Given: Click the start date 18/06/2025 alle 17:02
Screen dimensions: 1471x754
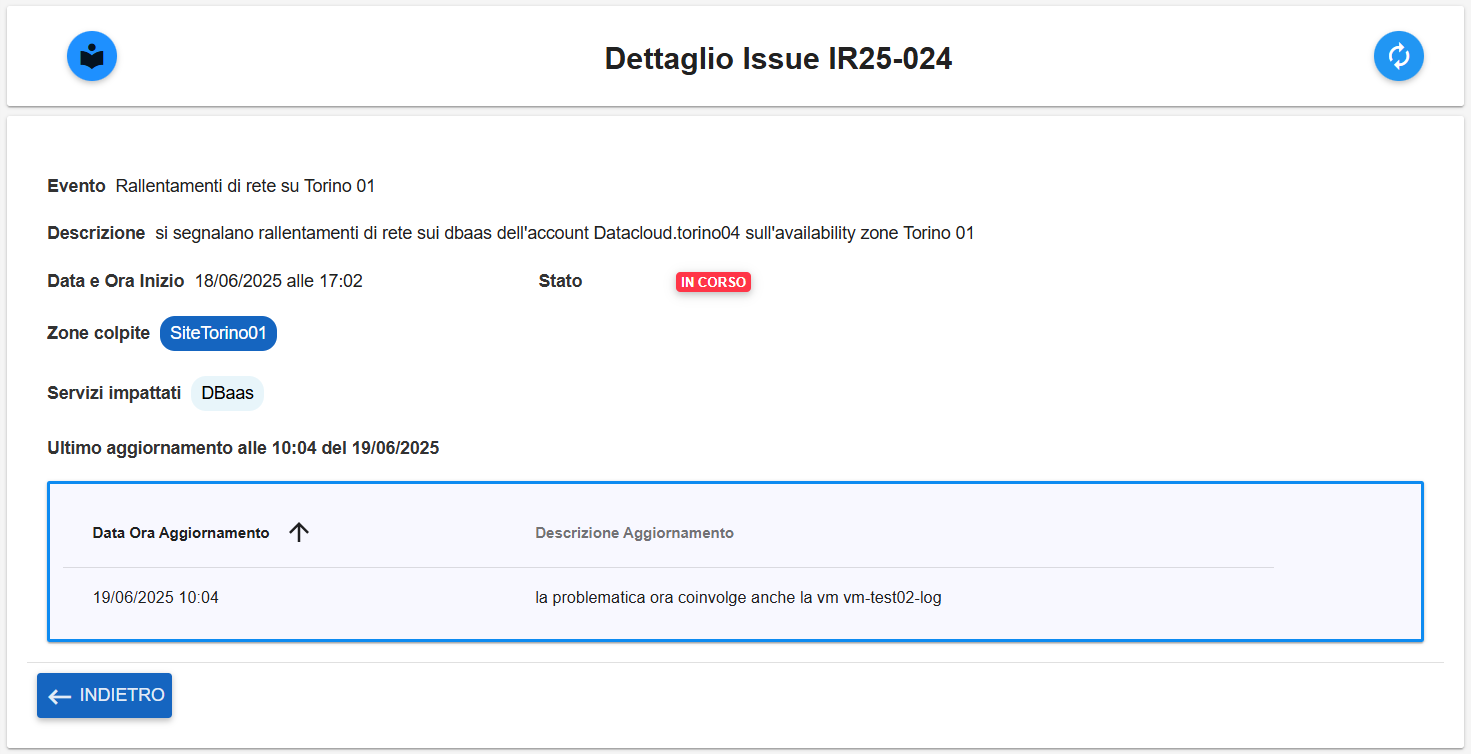Looking at the screenshot, I should pos(279,281).
